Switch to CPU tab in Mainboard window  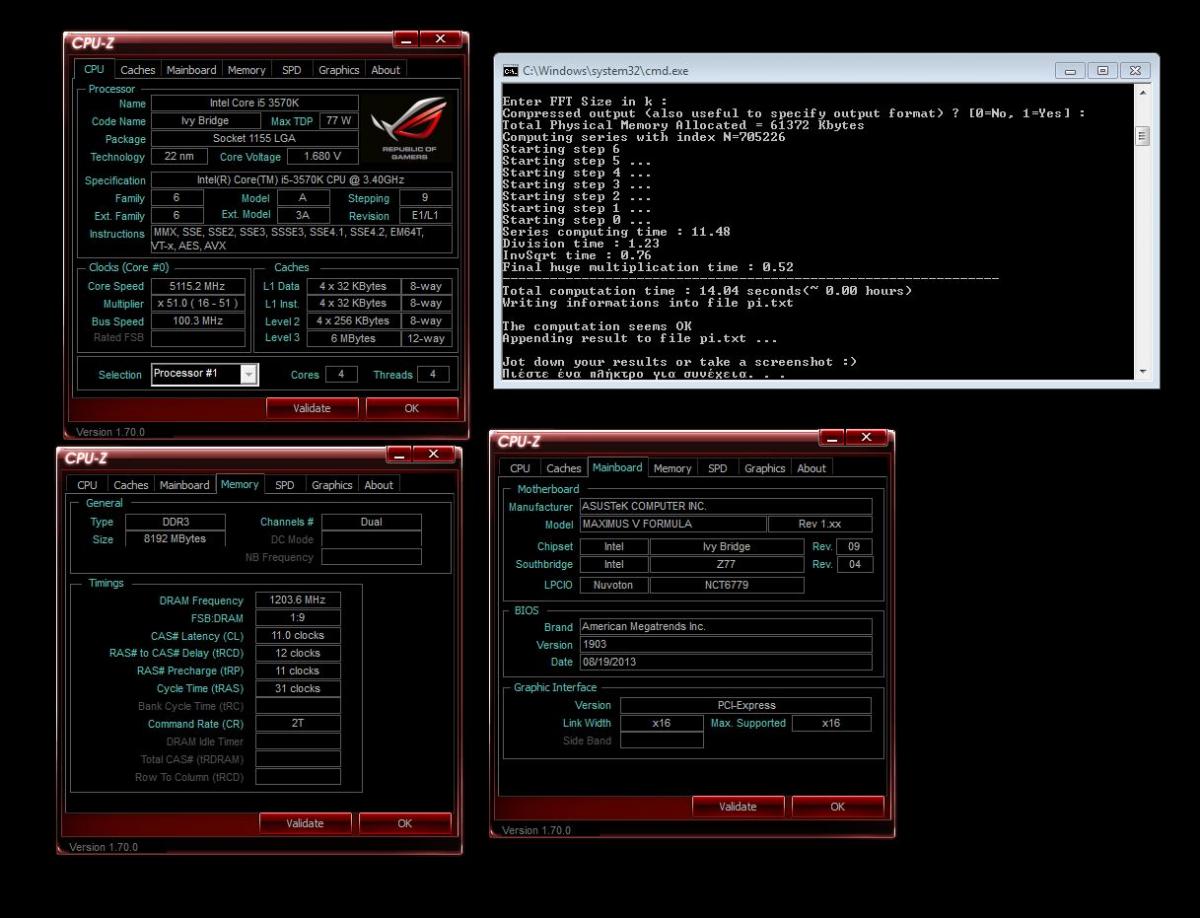point(520,468)
